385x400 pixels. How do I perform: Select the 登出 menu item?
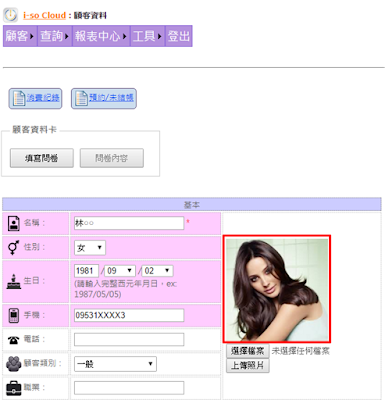point(179,36)
